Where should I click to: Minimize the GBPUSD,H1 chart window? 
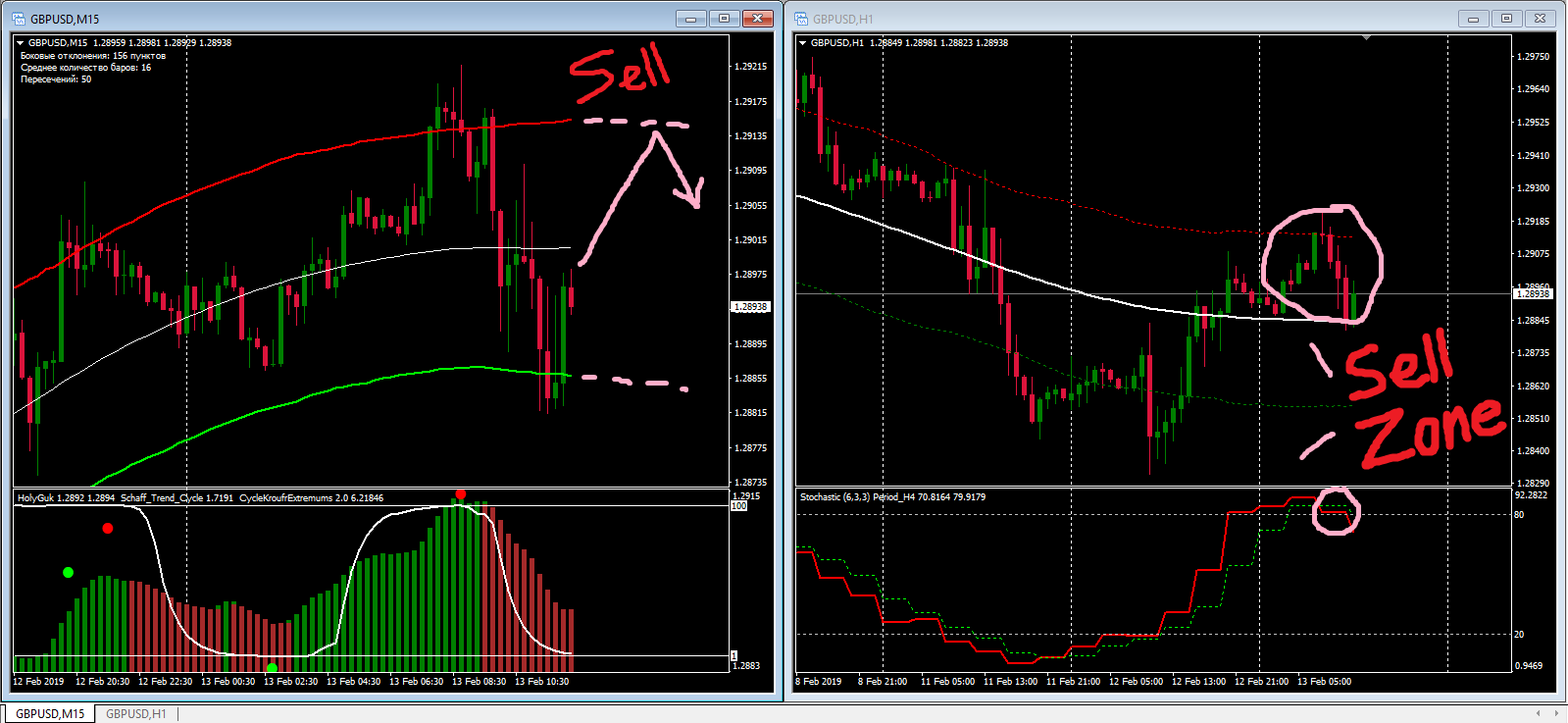click(x=1473, y=19)
